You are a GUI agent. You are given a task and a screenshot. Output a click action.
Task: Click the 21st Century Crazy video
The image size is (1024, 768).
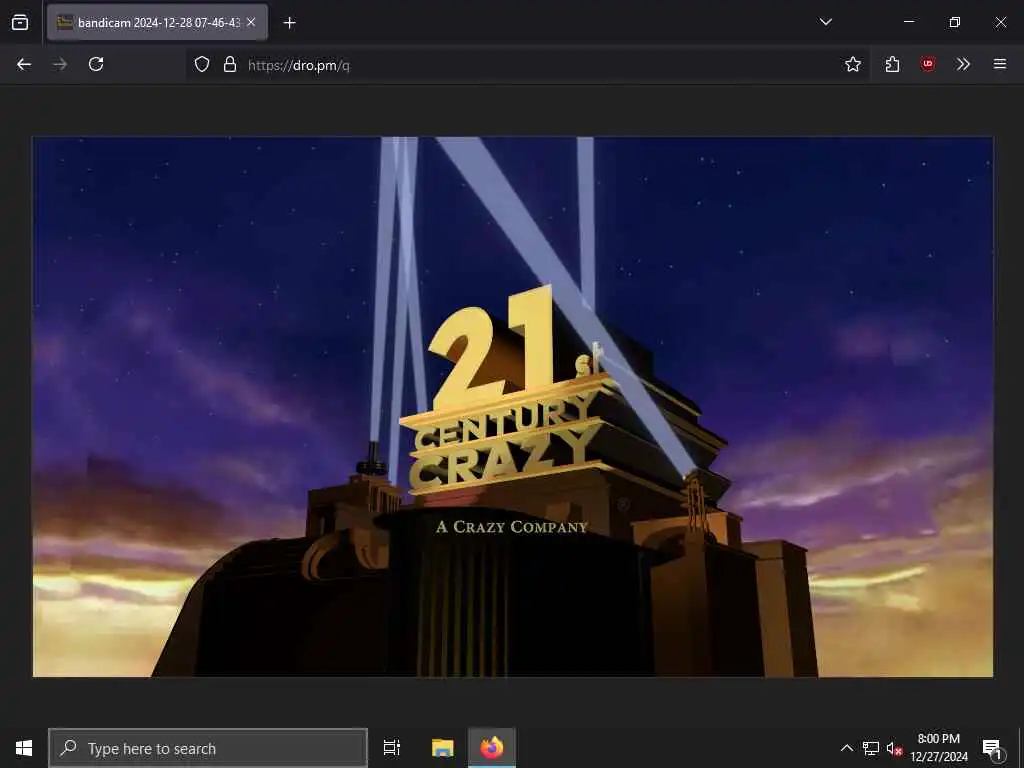pos(513,407)
